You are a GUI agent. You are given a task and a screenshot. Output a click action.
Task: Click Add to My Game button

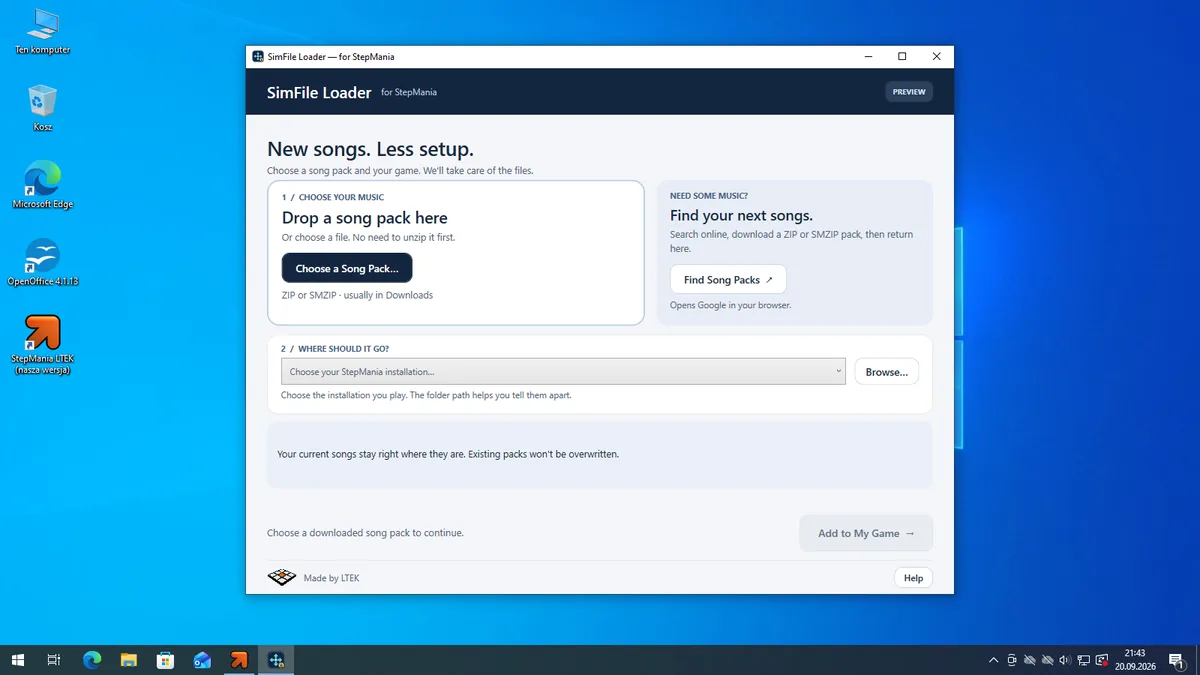[866, 533]
